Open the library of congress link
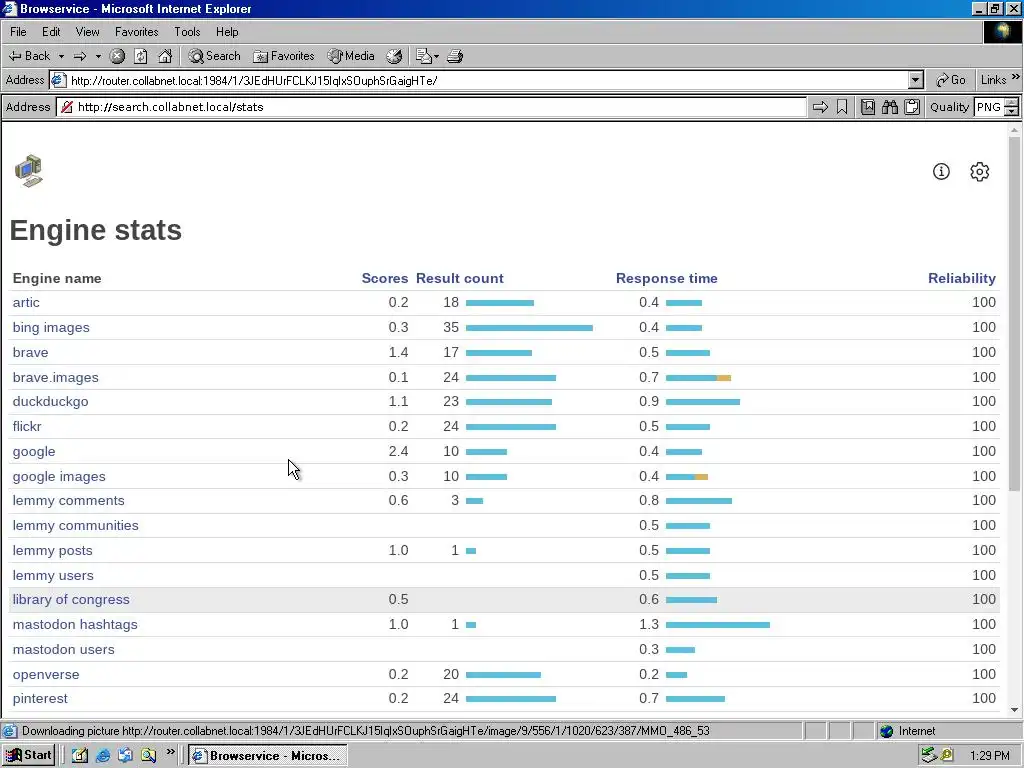Screen dimensions: 1024x768 71,600
